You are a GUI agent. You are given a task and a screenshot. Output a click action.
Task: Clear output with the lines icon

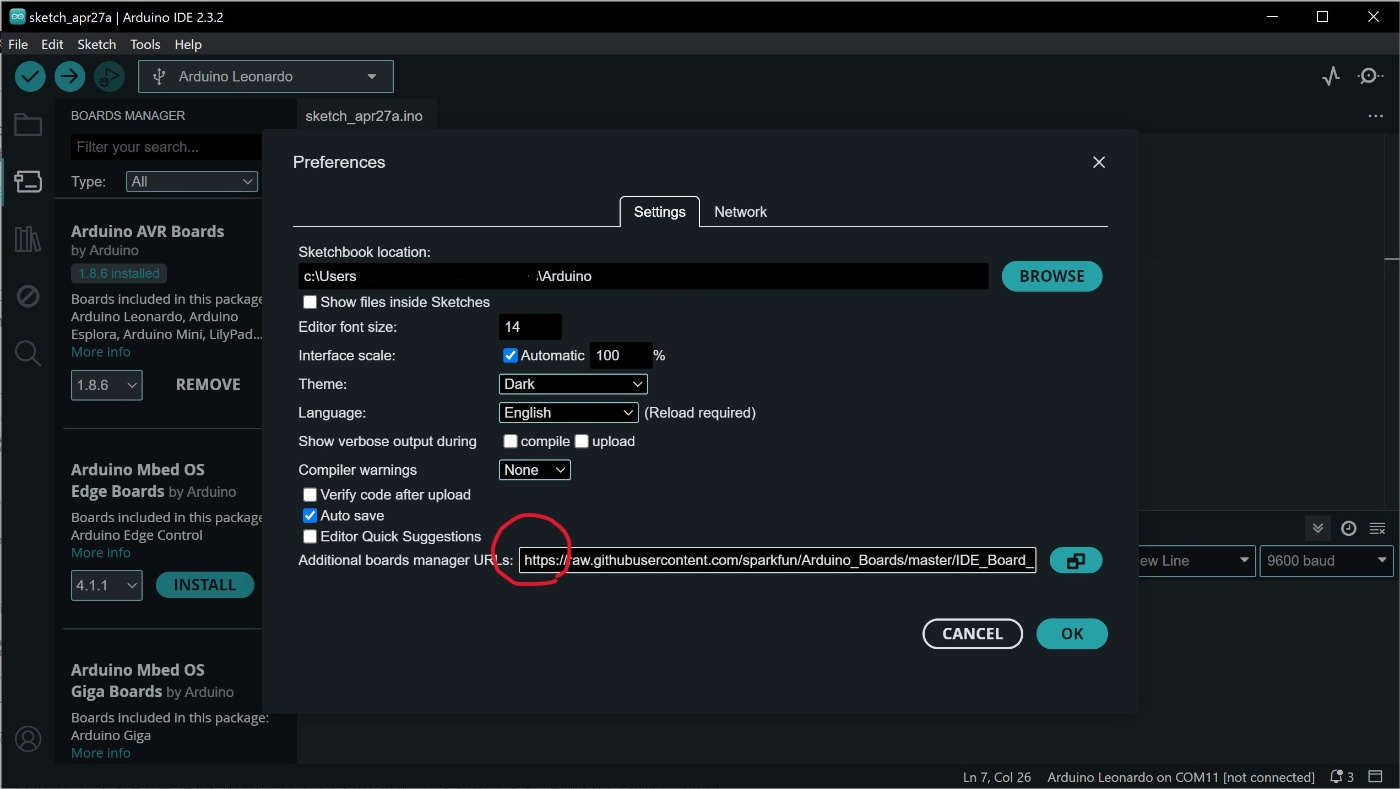1377,528
